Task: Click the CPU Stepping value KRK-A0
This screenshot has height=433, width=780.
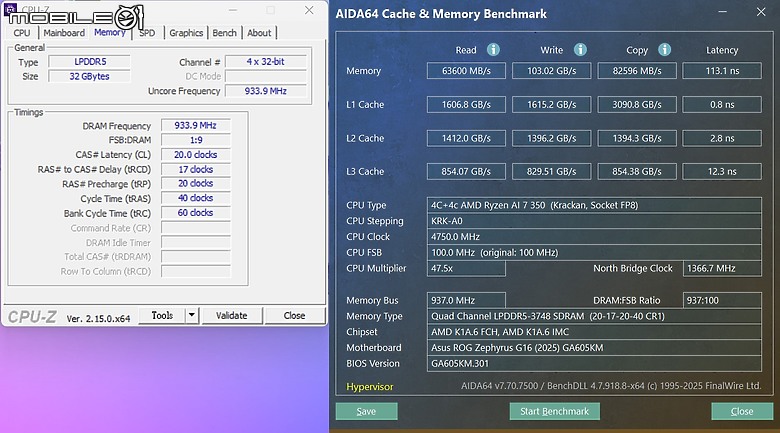Action: [594, 221]
